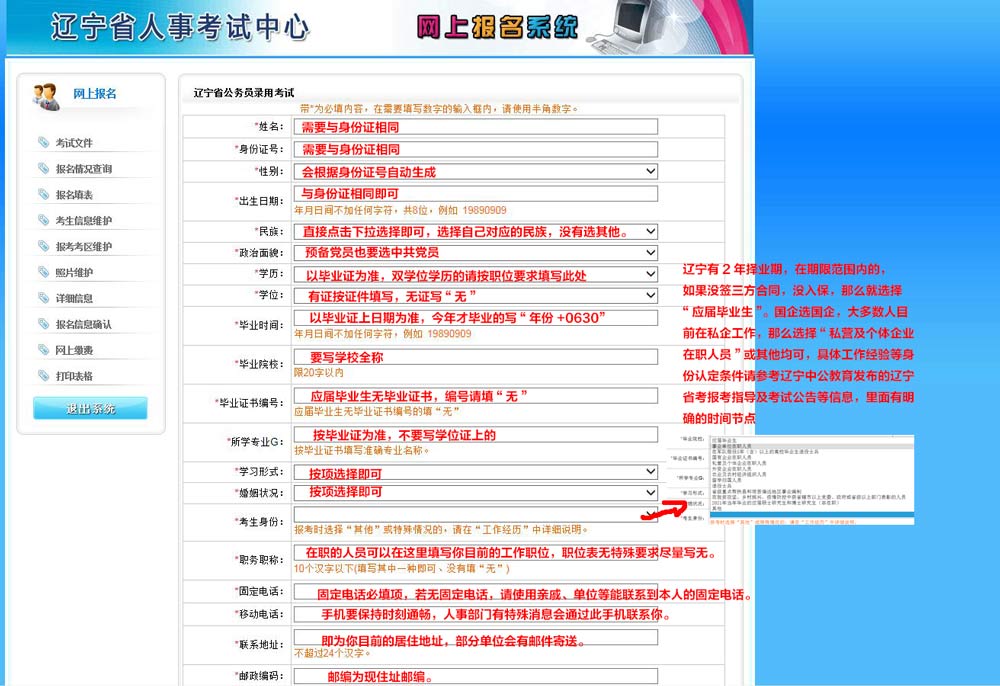The image size is (1000, 686).
Task: Expand the 学历 selection dropdown
Action: click(x=648, y=272)
